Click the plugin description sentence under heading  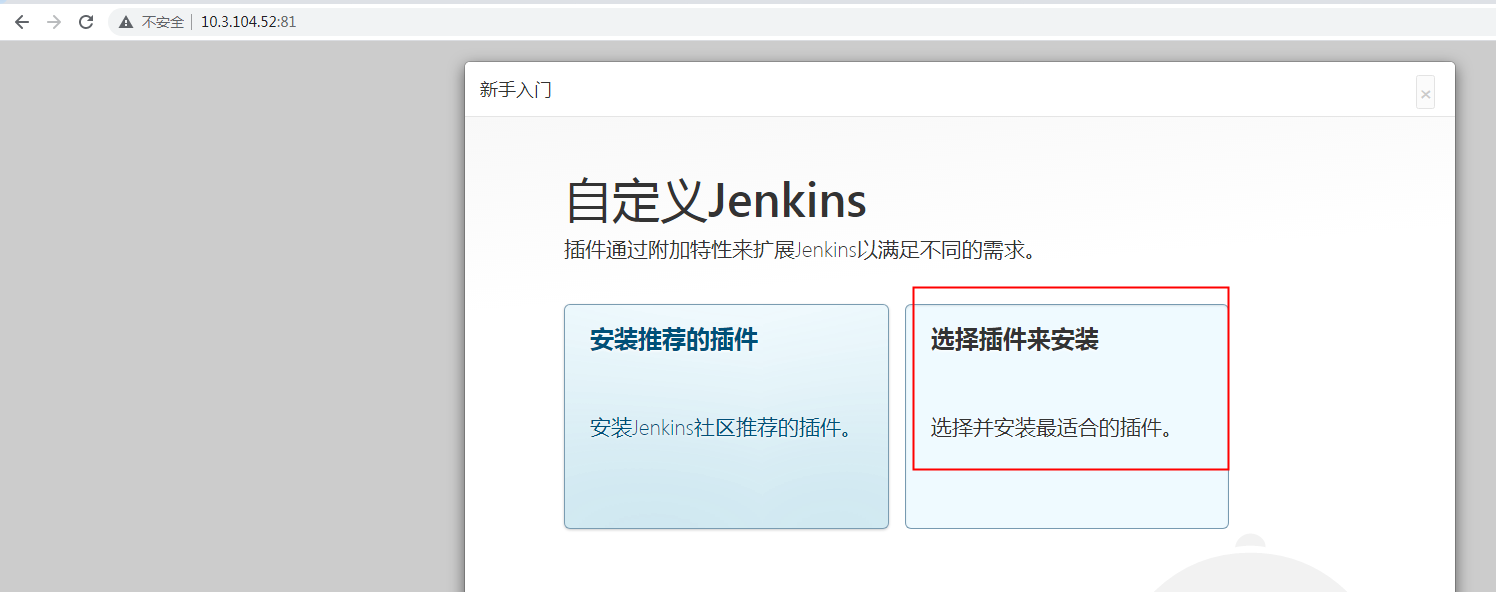[800, 250]
